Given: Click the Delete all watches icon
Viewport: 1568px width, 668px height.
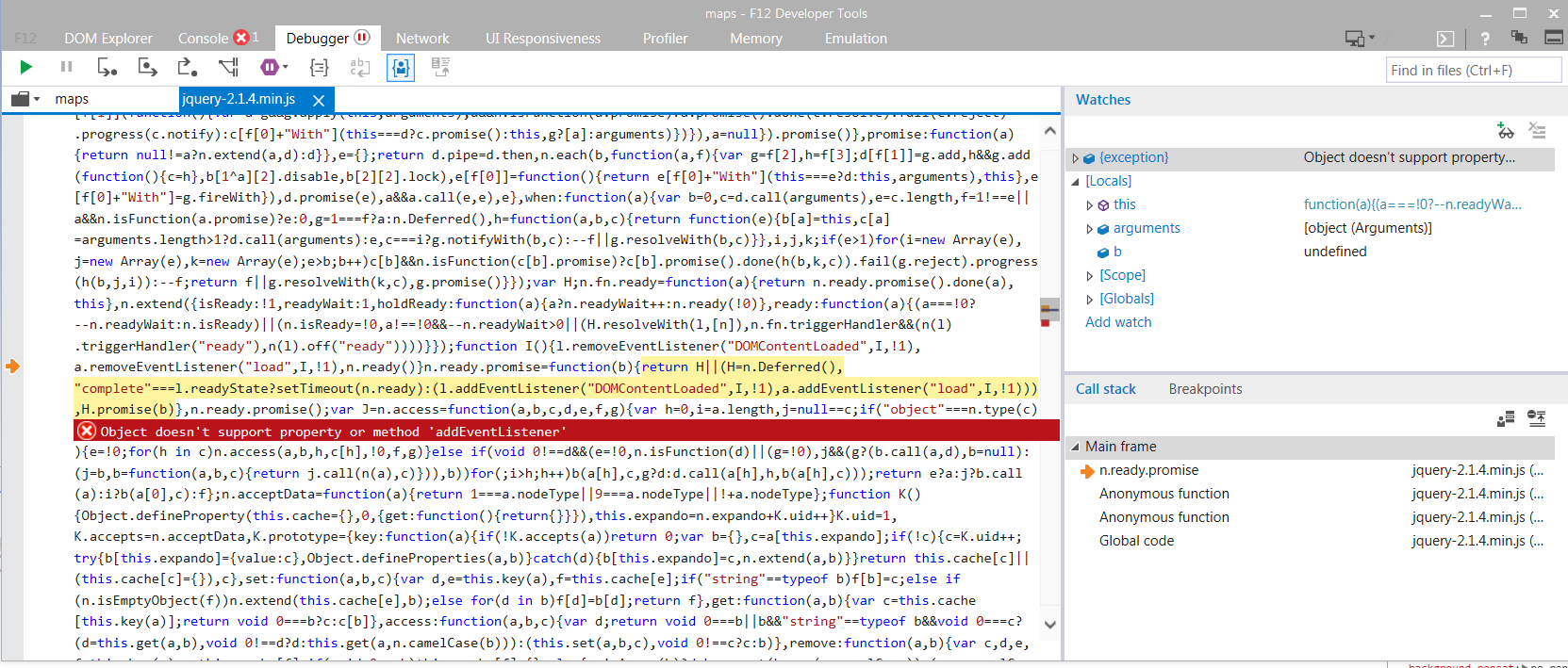Looking at the screenshot, I should pos(1537,130).
